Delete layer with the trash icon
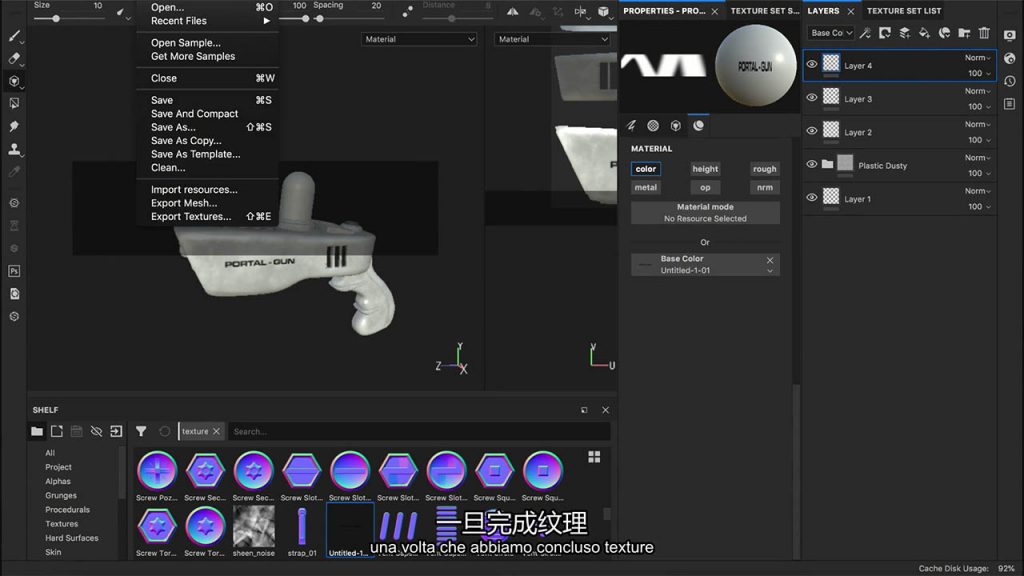Screen dimensions: 1024x576 [984, 33]
